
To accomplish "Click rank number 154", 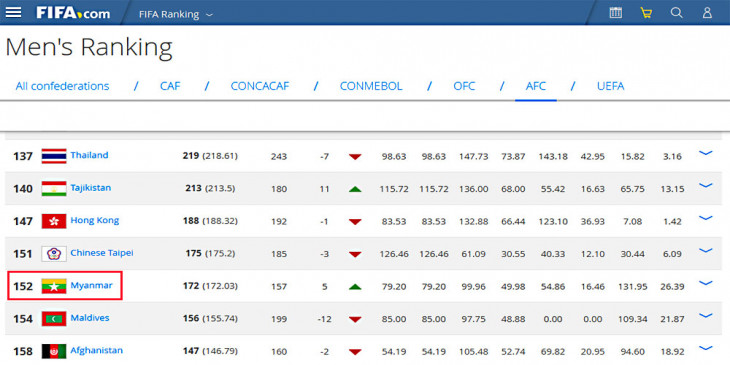I will pos(23,319).
